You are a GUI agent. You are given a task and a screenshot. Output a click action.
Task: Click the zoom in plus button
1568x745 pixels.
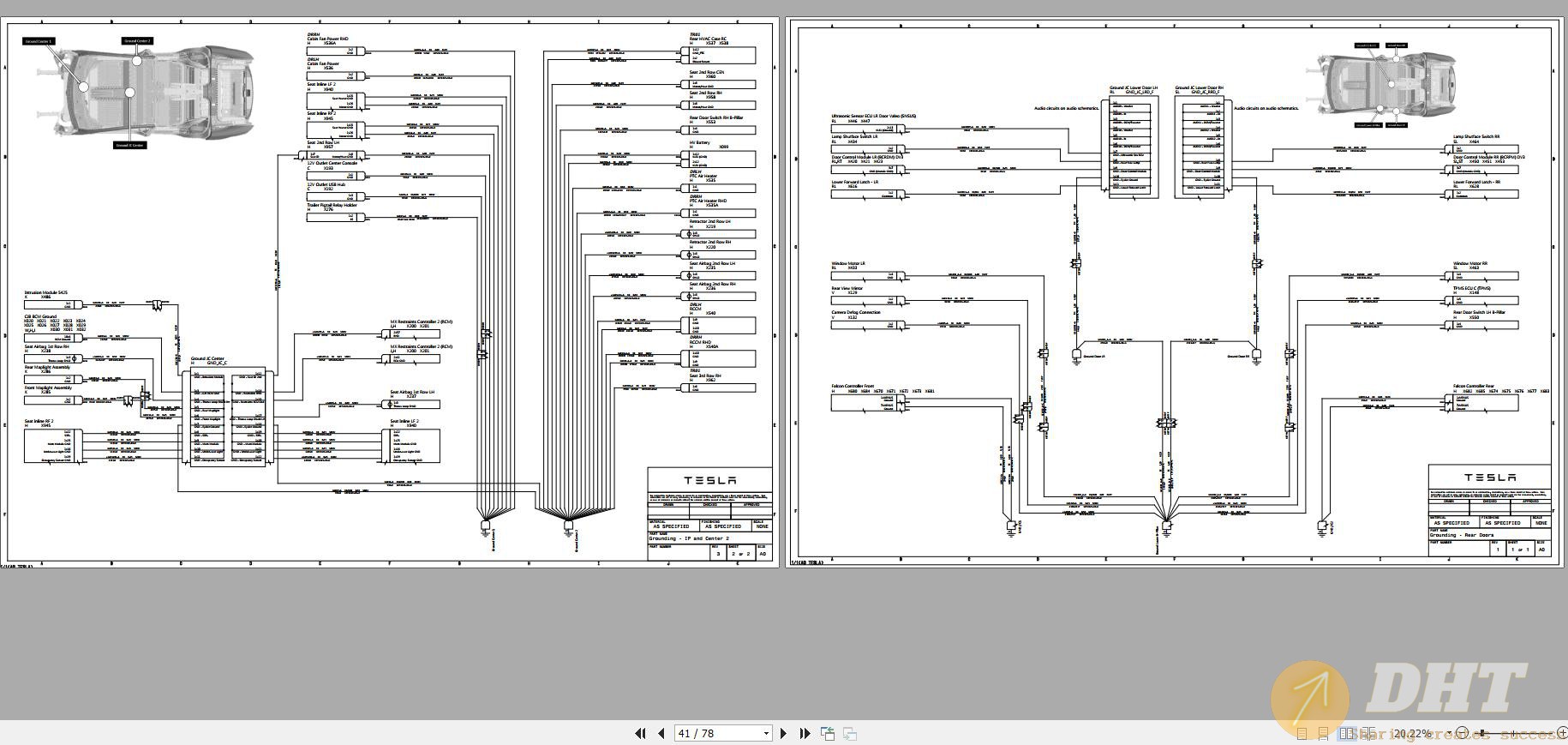pos(1563,733)
